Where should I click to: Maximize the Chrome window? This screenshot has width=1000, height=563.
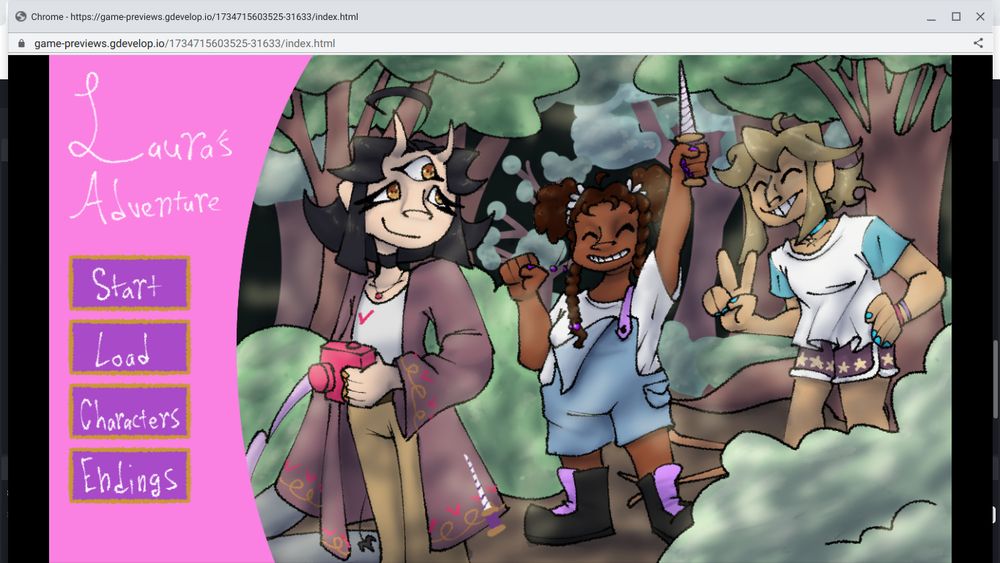click(x=956, y=17)
